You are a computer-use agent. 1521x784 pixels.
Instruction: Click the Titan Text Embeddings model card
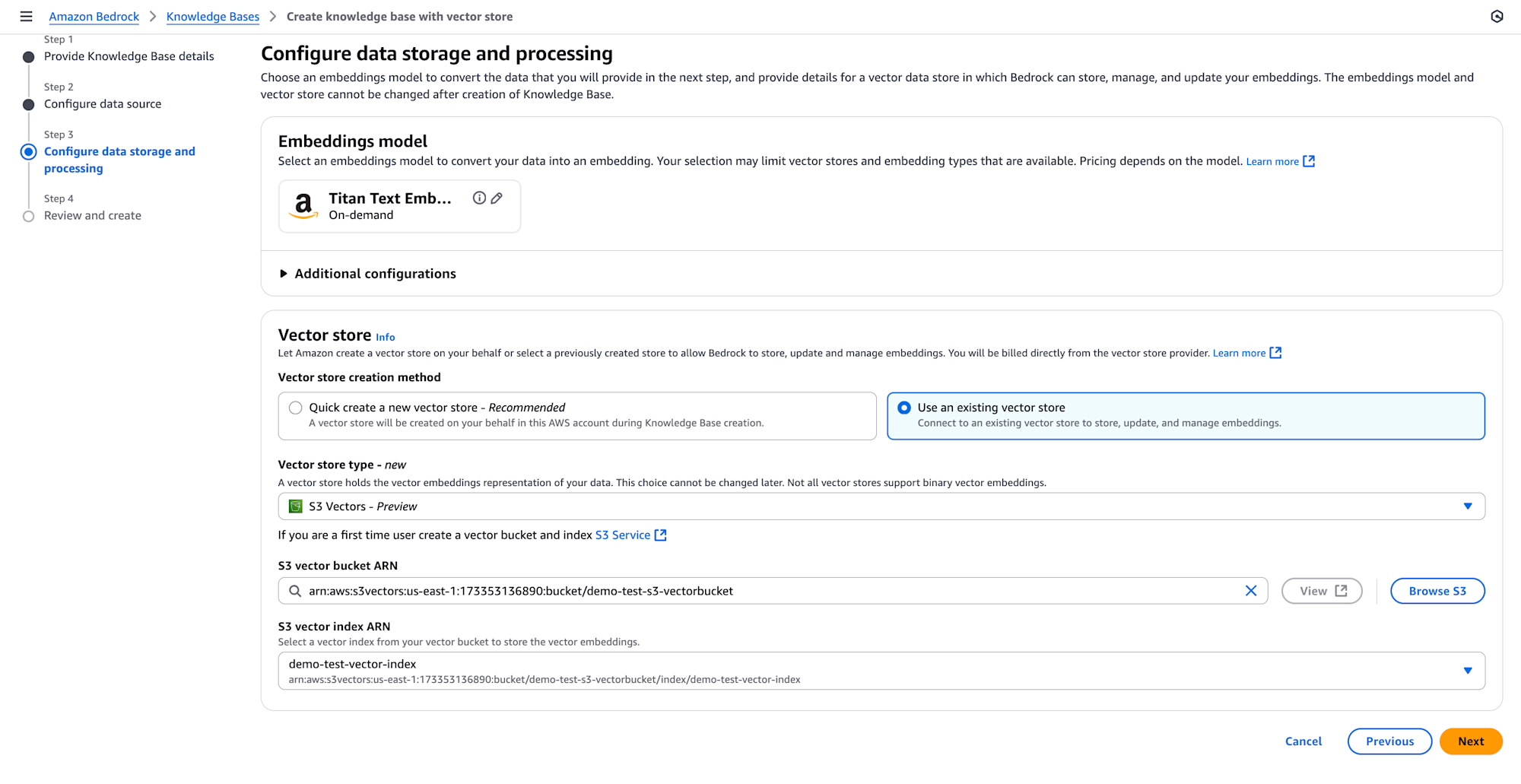pyautogui.click(x=400, y=206)
